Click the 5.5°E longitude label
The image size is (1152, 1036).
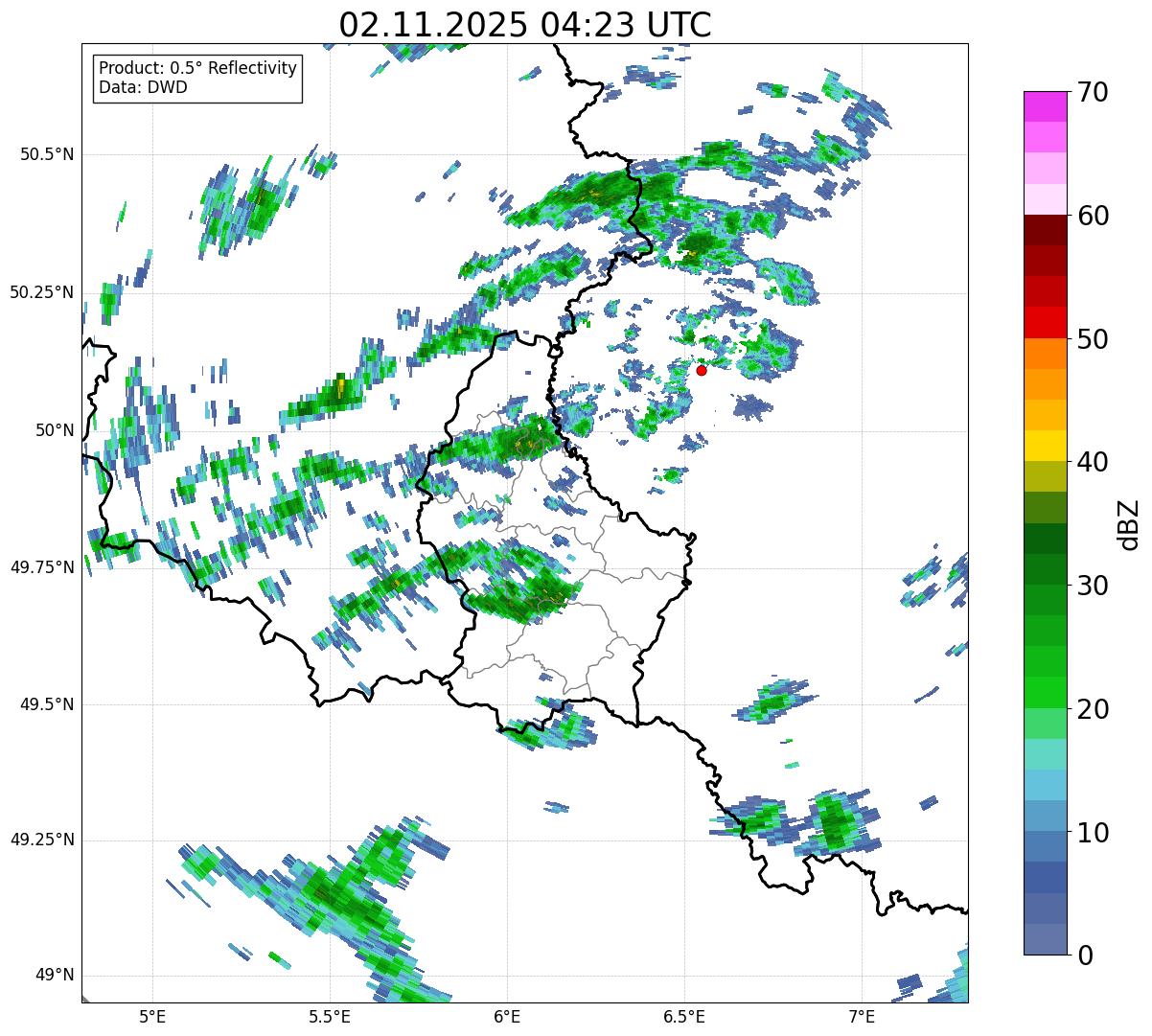(x=330, y=1016)
